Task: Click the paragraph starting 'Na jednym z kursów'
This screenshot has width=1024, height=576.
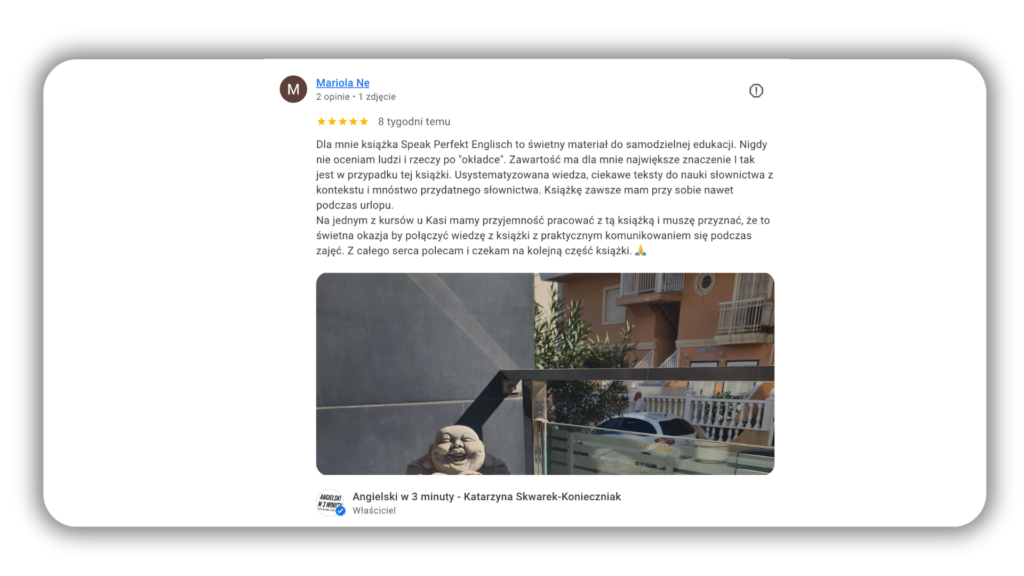Action: pos(543,236)
